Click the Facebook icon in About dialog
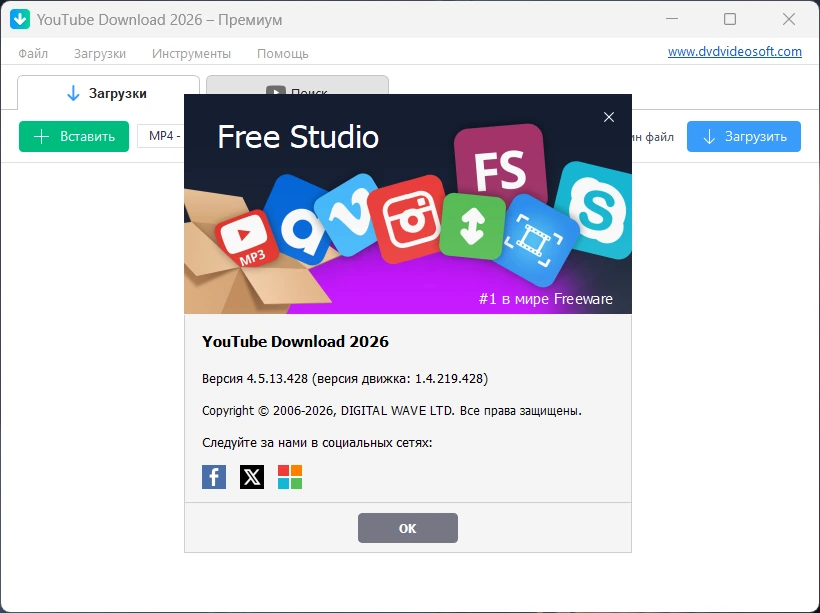Screen dimensions: 820x613 click(214, 476)
